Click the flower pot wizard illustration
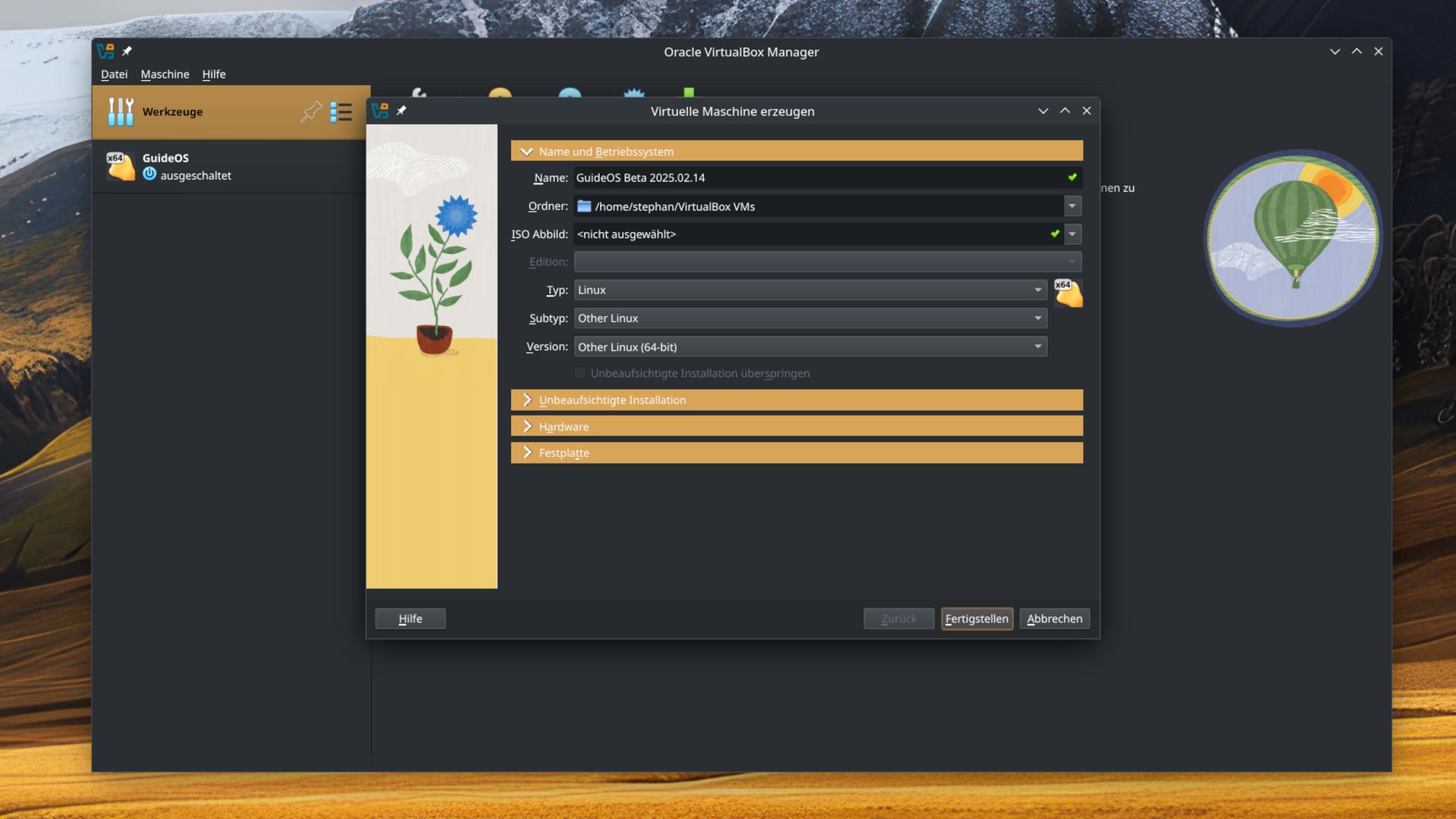The height and width of the screenshot is (819, 1456). (x=431, y=356)
